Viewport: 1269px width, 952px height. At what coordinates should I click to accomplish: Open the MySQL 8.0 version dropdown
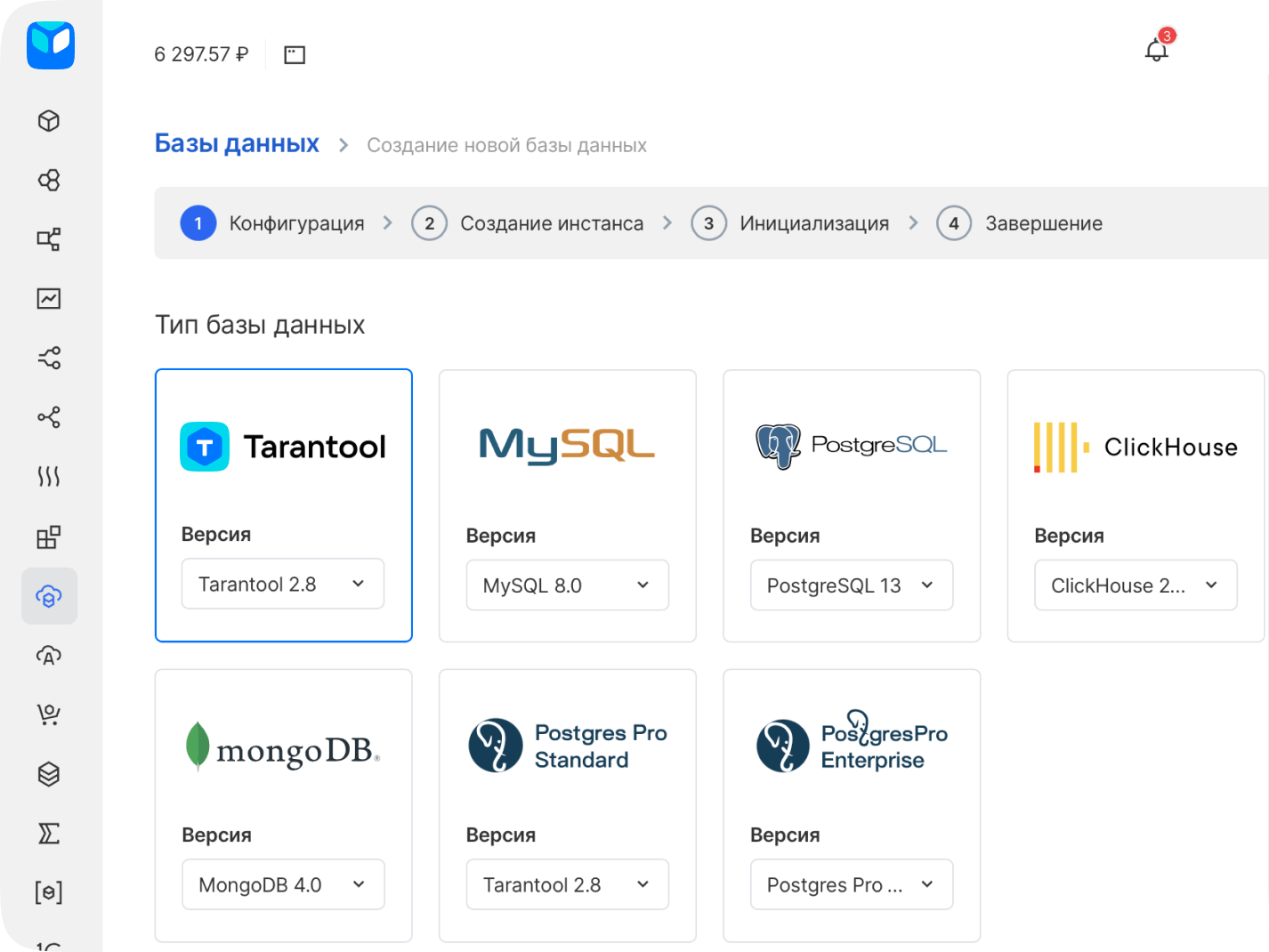tap(568, 585)
